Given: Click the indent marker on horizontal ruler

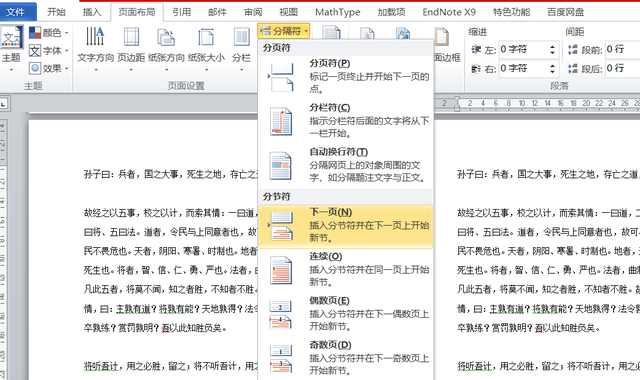Looking at the screenshot, I should (x=457, y=104).
